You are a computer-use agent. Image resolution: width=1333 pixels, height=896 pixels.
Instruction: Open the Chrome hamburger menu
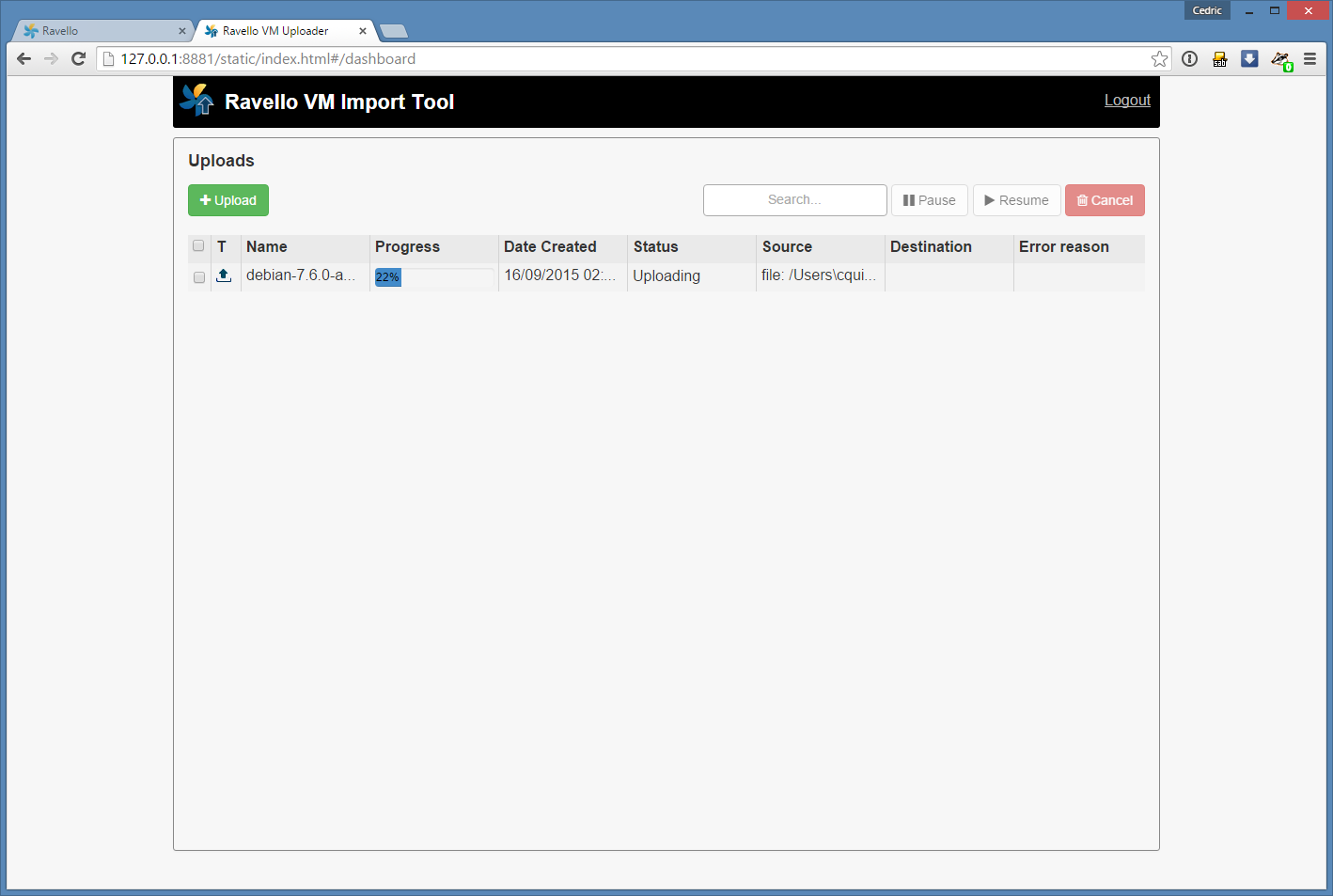coord(1309,59)
